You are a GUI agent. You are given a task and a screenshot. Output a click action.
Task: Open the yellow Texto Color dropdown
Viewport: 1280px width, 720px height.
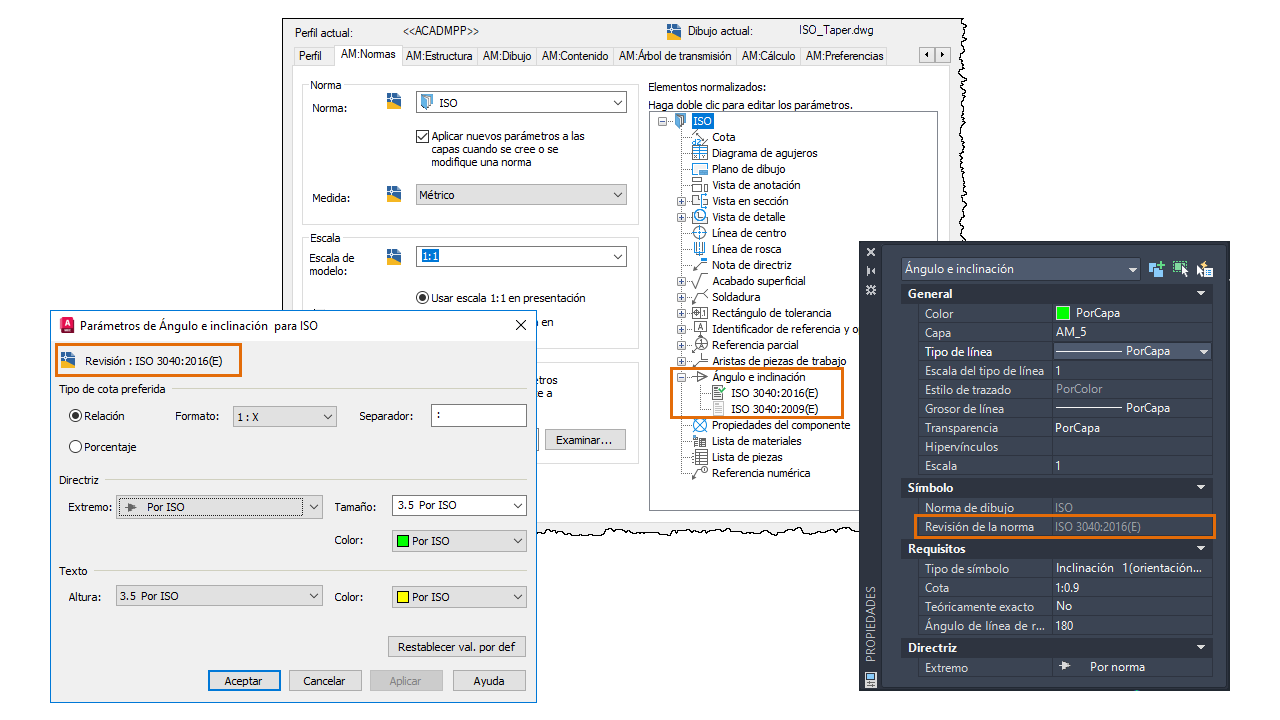coord(459,597)
